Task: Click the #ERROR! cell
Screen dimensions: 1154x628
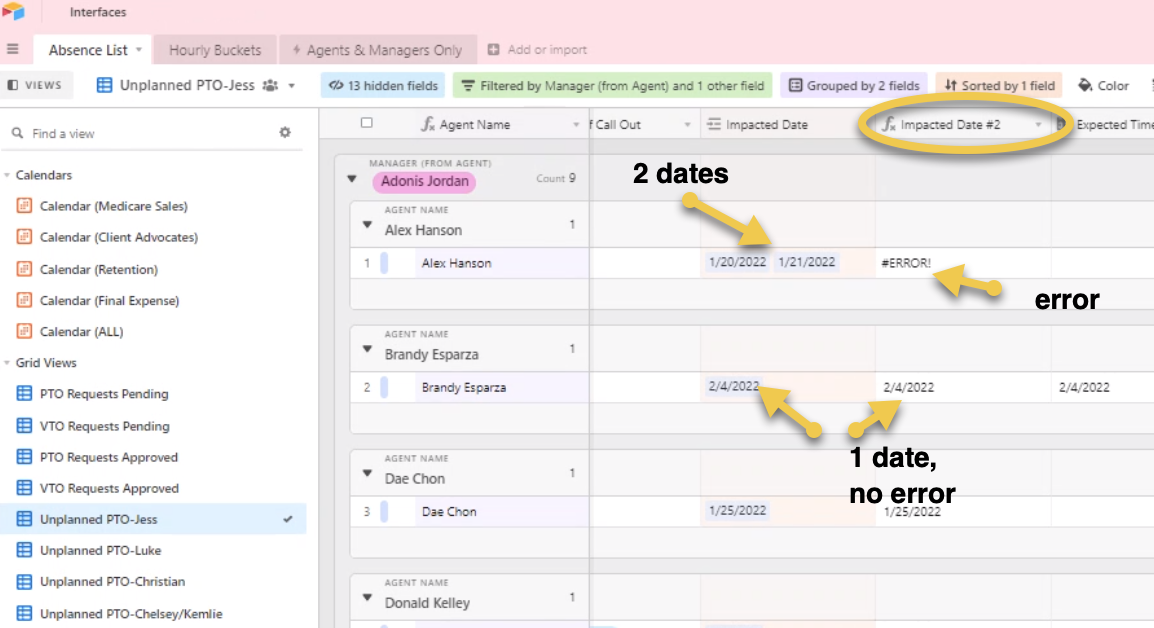Action: coord(963,263)
